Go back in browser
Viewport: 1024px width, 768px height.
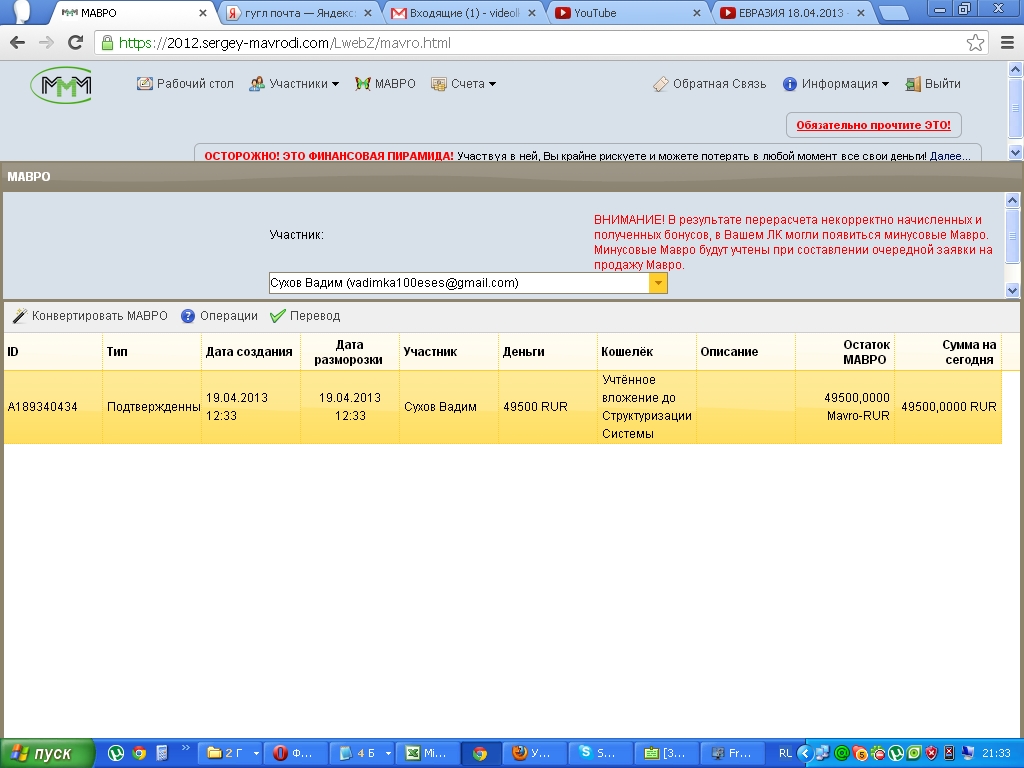(18, 43)
